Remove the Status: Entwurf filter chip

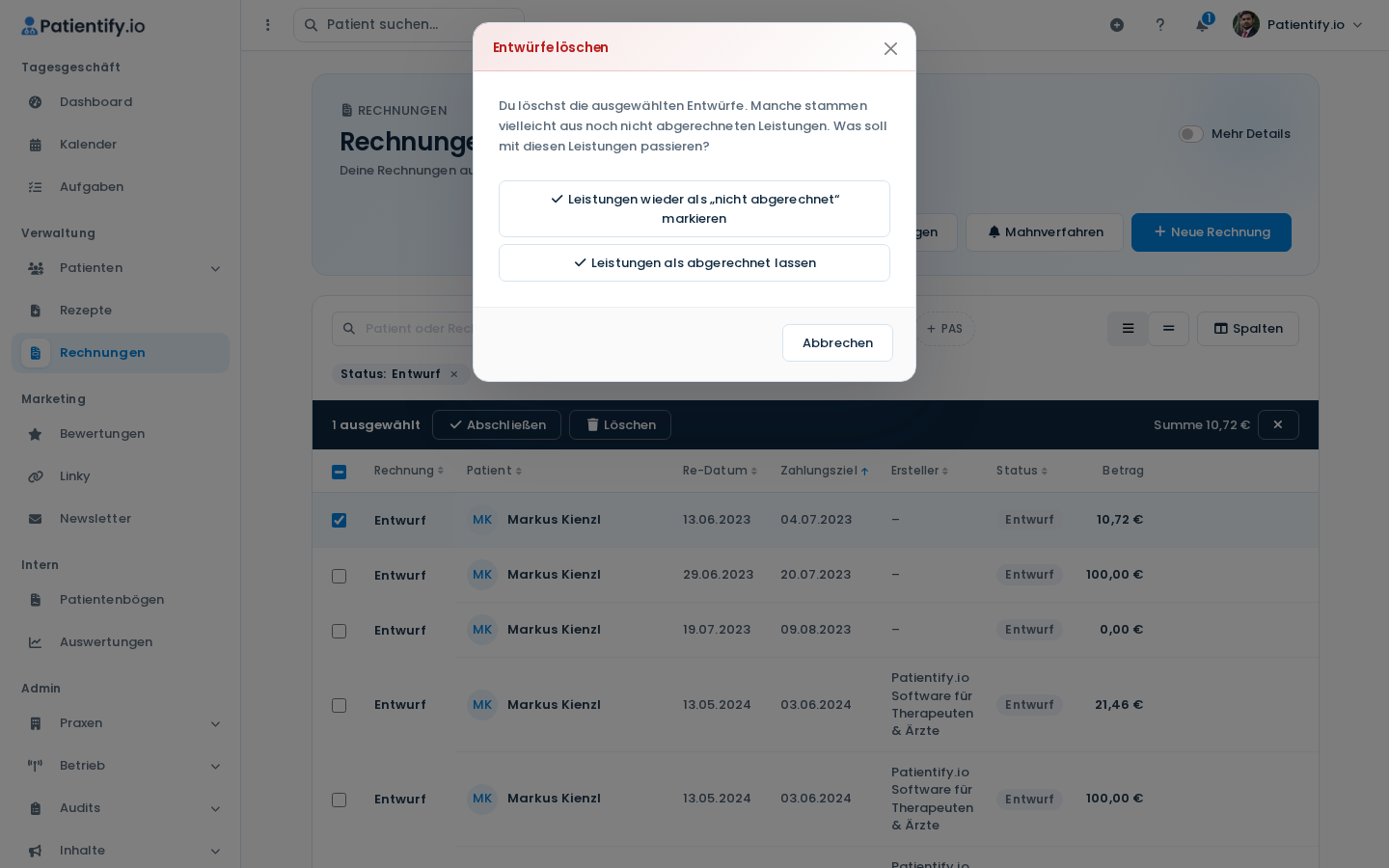coord(454,374)
